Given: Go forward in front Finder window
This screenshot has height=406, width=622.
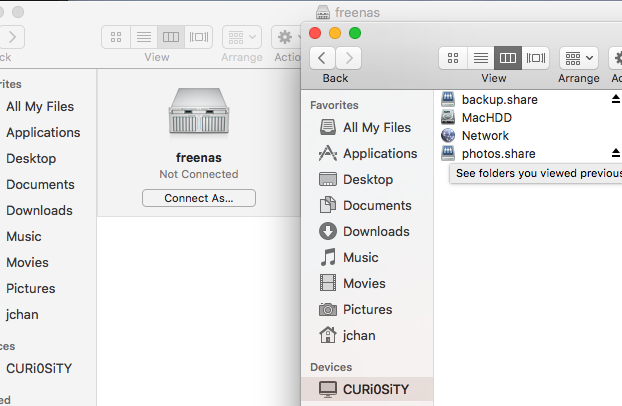Looking at the screenshot, I should point(349,58).
